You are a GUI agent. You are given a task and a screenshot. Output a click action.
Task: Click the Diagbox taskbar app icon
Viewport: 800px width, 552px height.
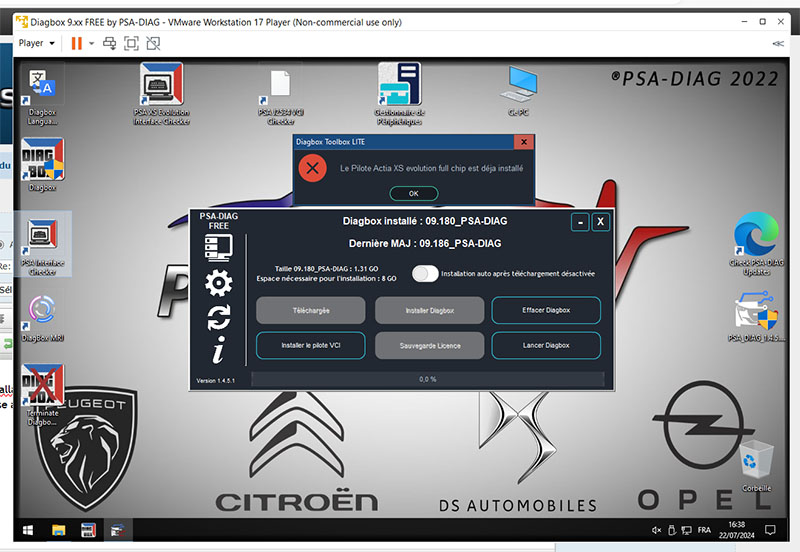[x=88, y=530]
